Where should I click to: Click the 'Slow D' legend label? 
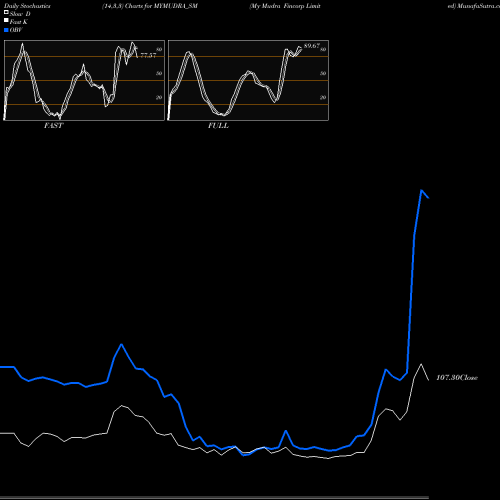(20, 14)
